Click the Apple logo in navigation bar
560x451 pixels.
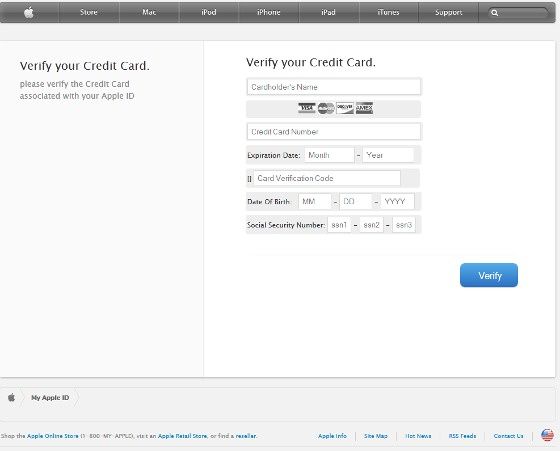coord(29,12)
